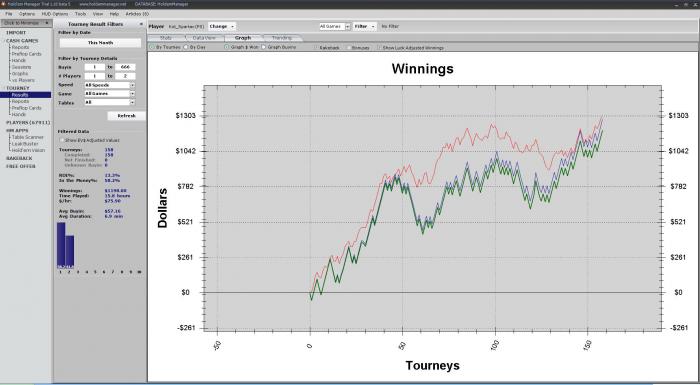
Task: Select CASH GAMES in the sidebar
Action: pyautogui.click(x=22, y=41)
